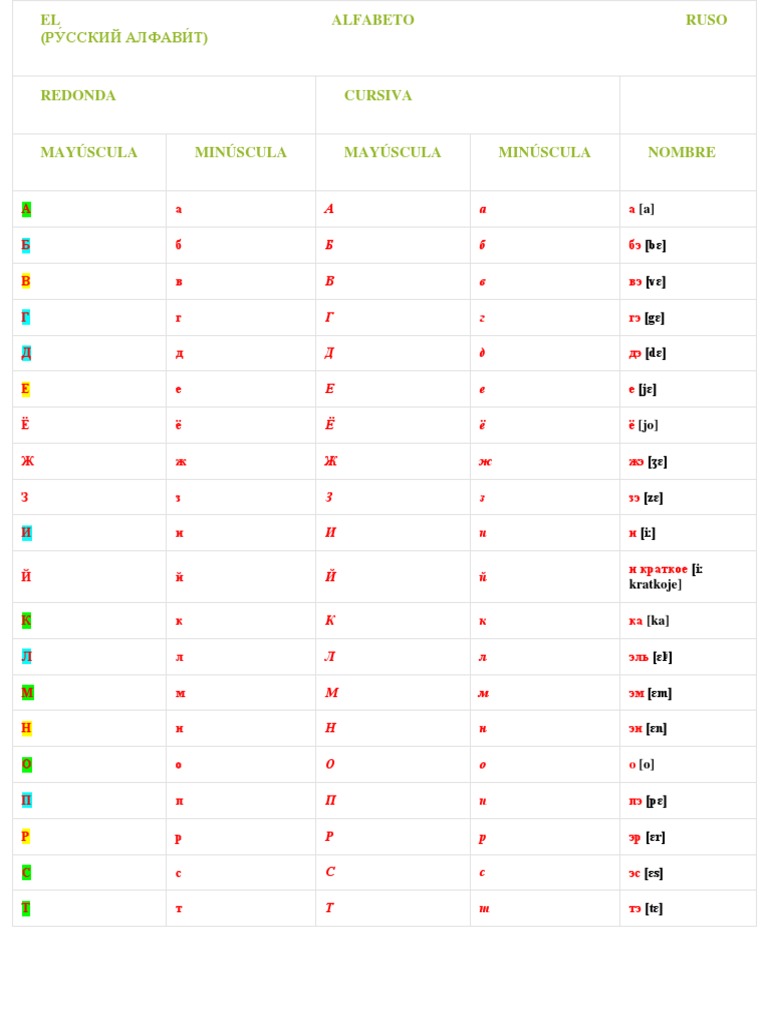Click the NOMBRE column header
The image size is (768, 1024).
pyautogui.click(x=681, y=152)
